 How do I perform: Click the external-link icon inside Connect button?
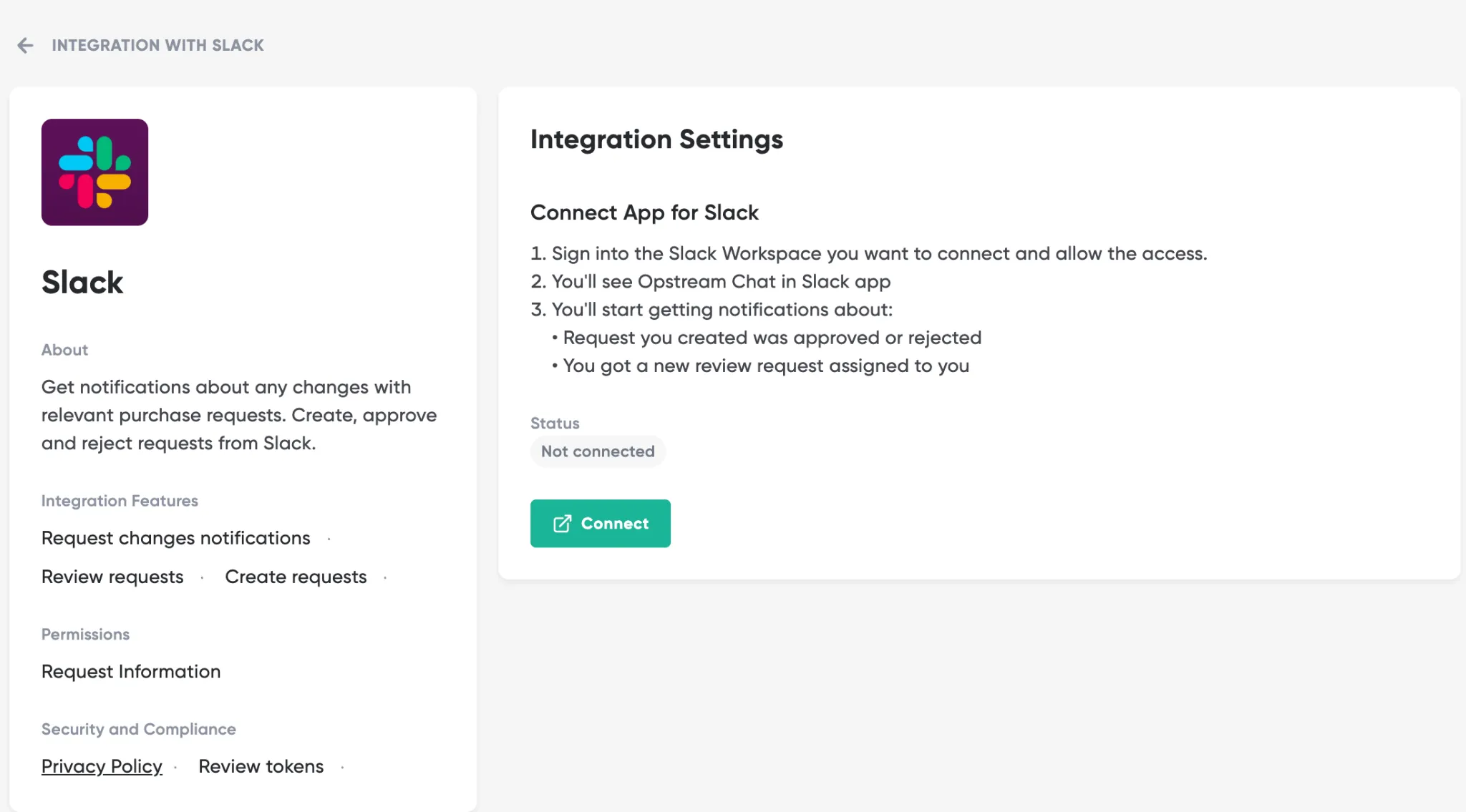pyautogui.click(x=563, y=524)
